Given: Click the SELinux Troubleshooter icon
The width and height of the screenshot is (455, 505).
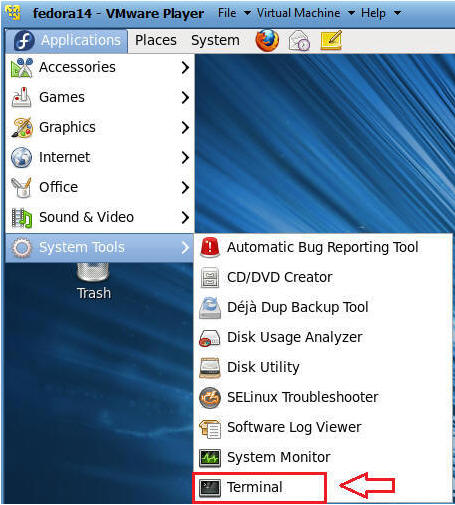Looking at the screenshot, I should point(210,397).
